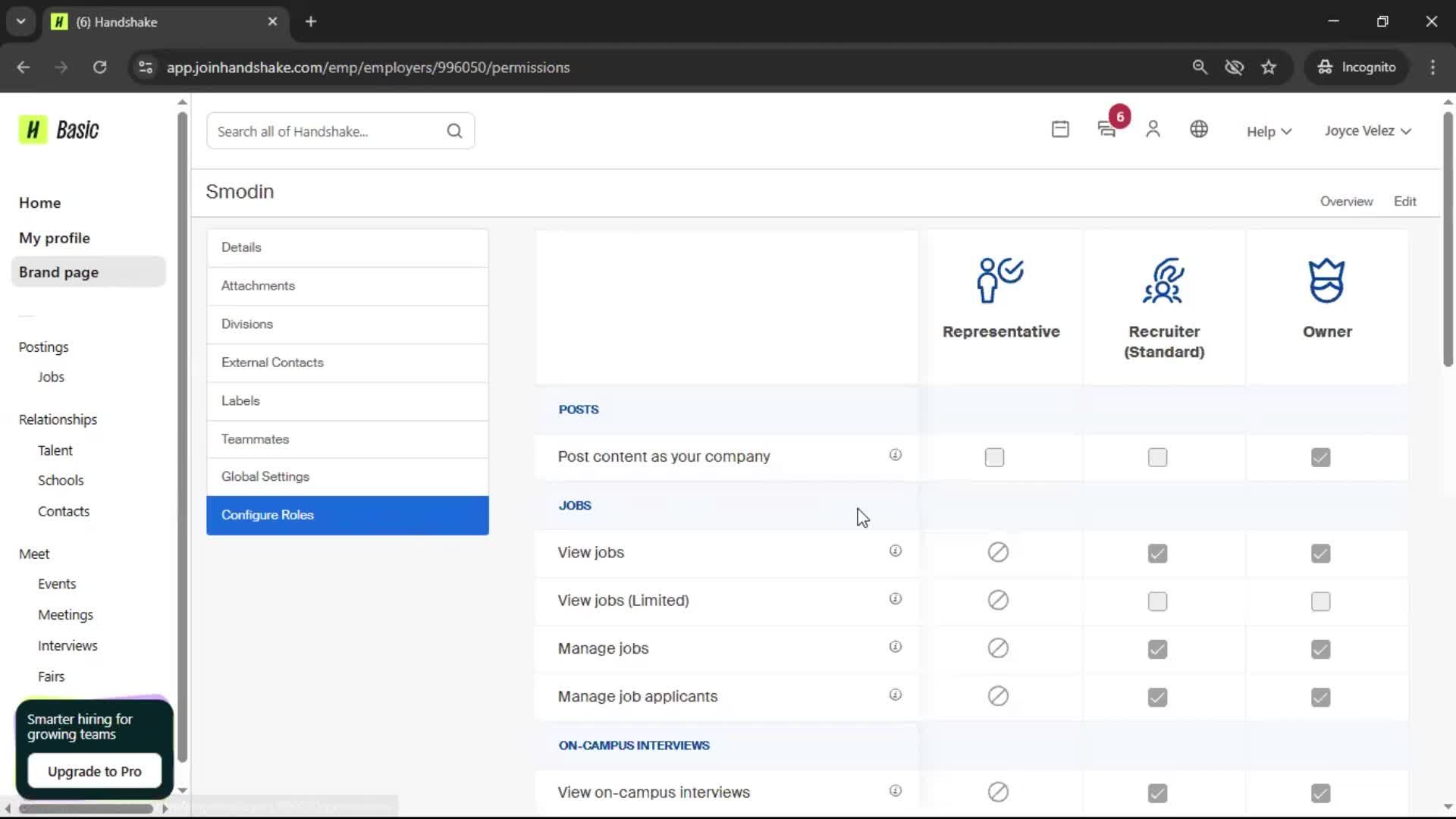Click disabled icon for Representative Manage jobs
The width and height of the screenshot is (1456, 819).
pyautogui.click(x=998, y=648)
